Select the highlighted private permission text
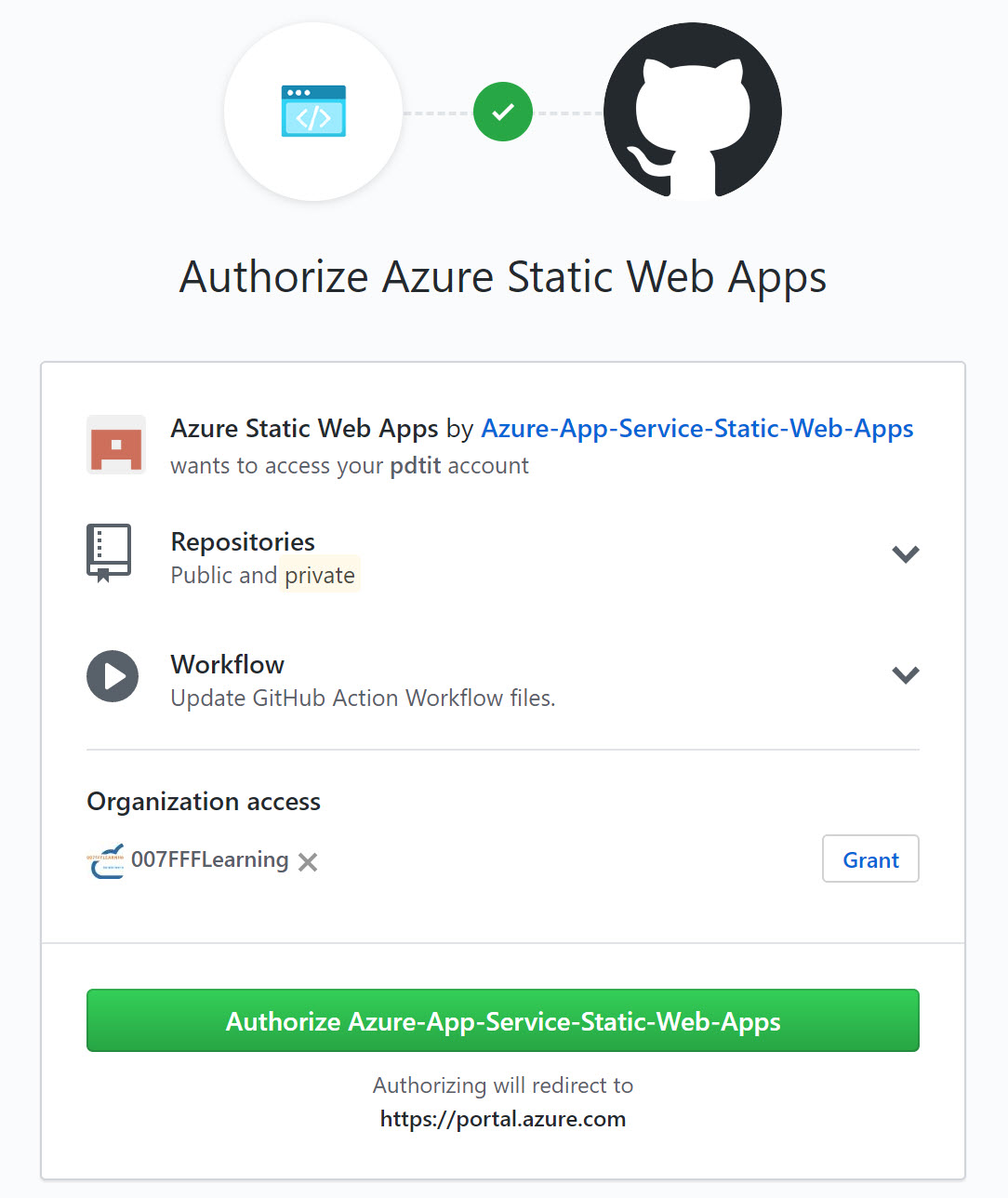 point(321,575)
